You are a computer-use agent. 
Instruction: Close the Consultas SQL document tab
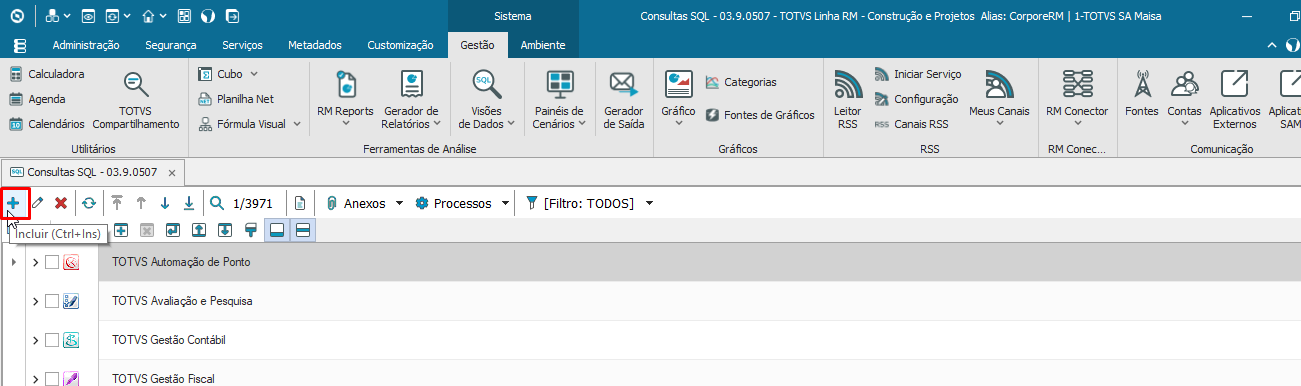pos(172,172)
